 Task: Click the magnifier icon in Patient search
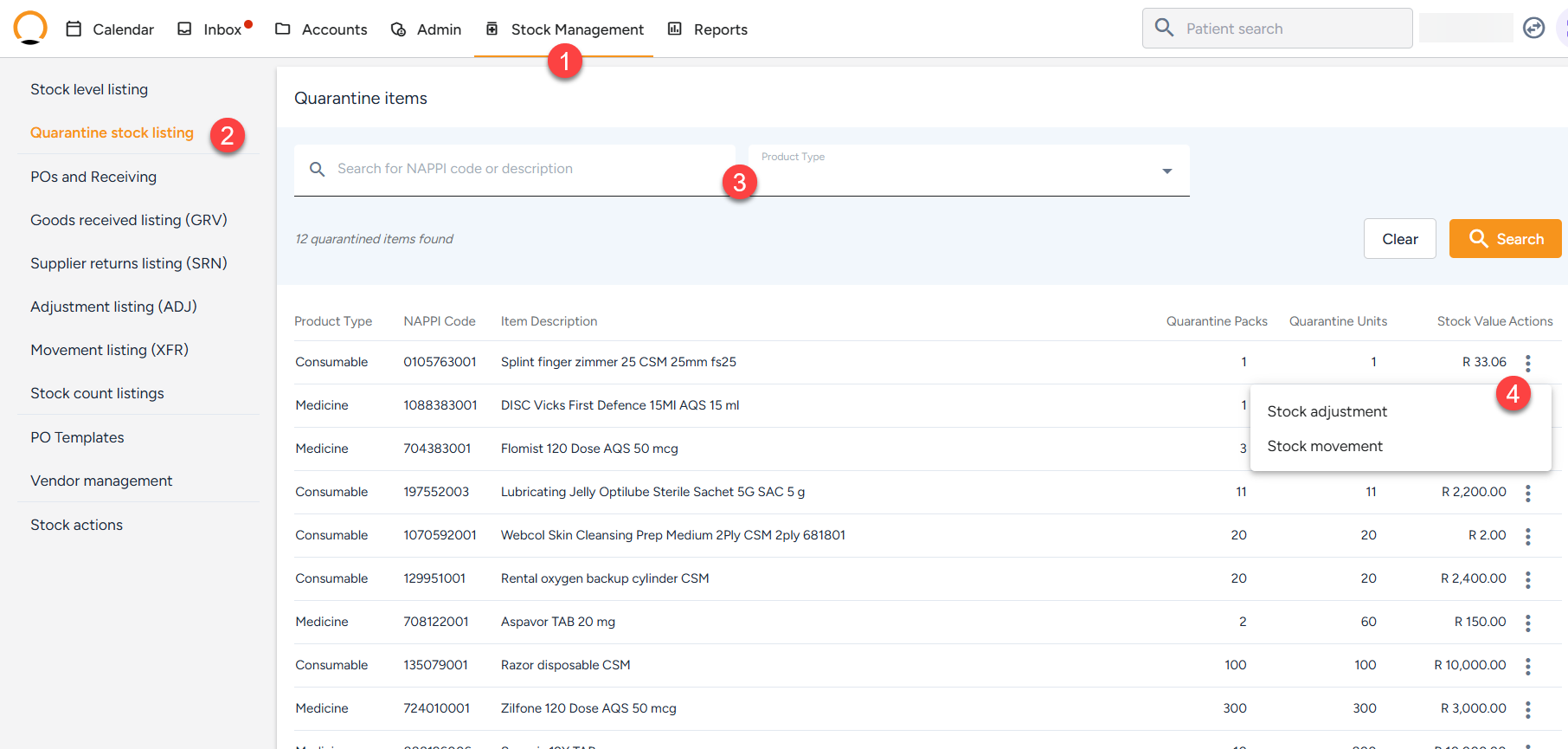coord(1165,29)
